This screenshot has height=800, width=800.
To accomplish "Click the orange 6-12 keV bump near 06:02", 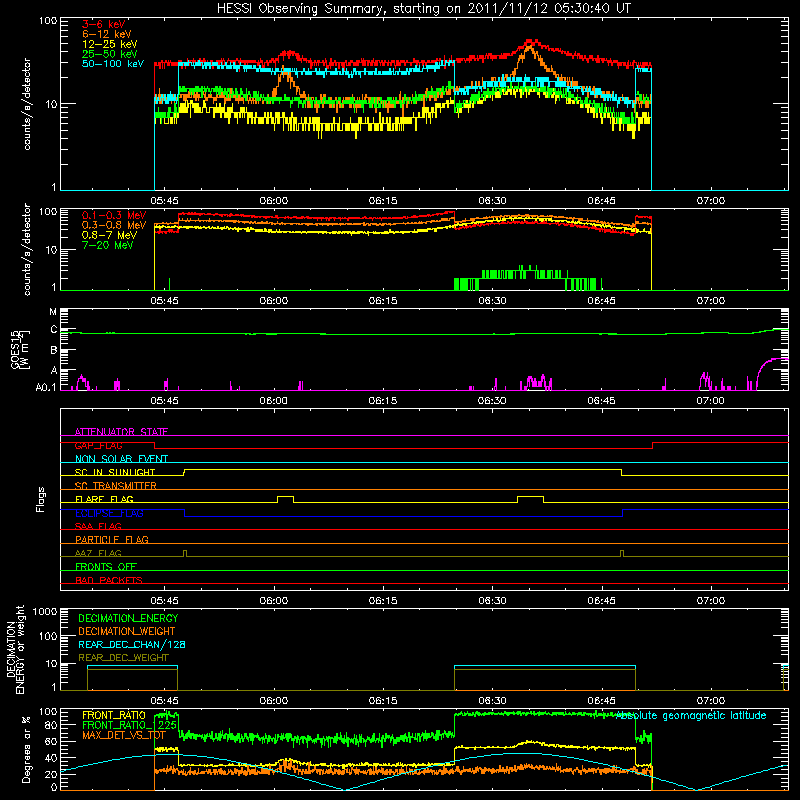I will point(287,79).
